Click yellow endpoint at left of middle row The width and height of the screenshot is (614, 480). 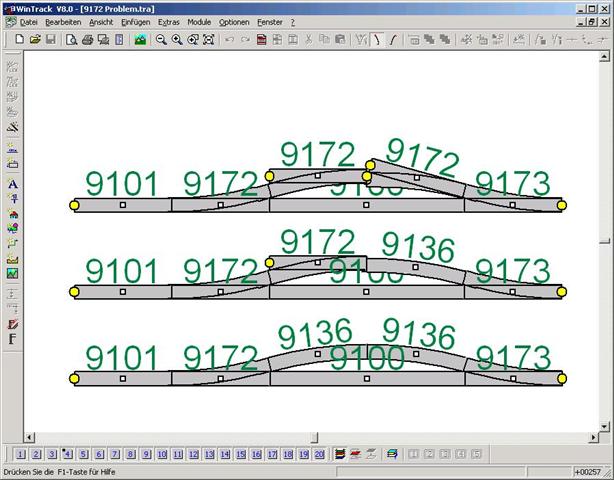[x=74, y=292]
